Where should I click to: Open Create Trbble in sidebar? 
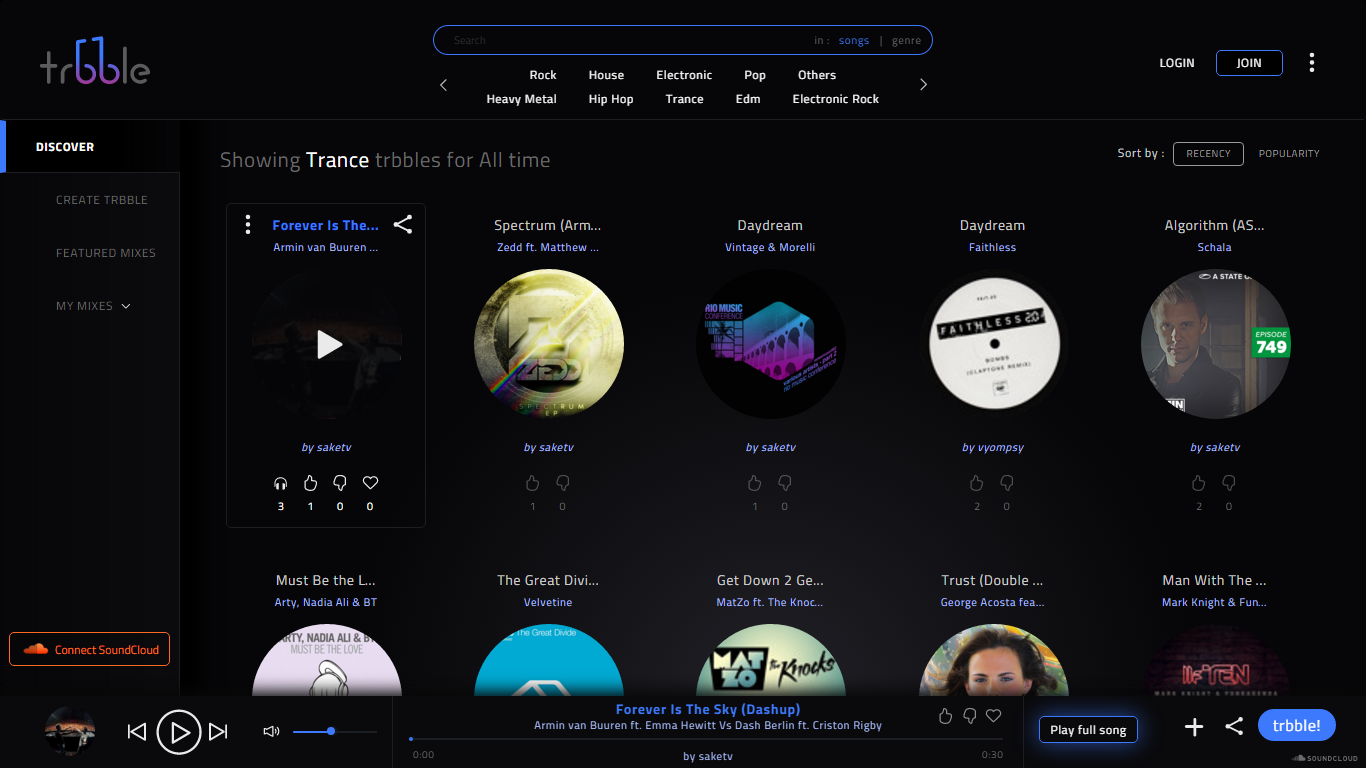101,200
